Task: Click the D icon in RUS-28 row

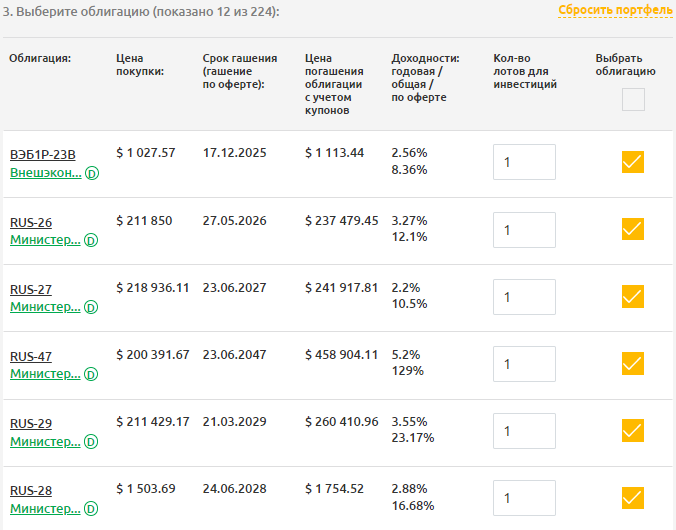Action: (91, 508)
